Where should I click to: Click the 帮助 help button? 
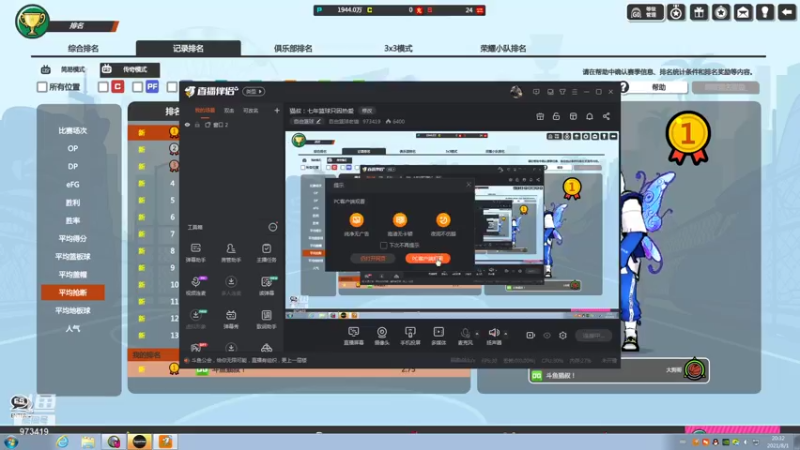[x=659, y=87]
